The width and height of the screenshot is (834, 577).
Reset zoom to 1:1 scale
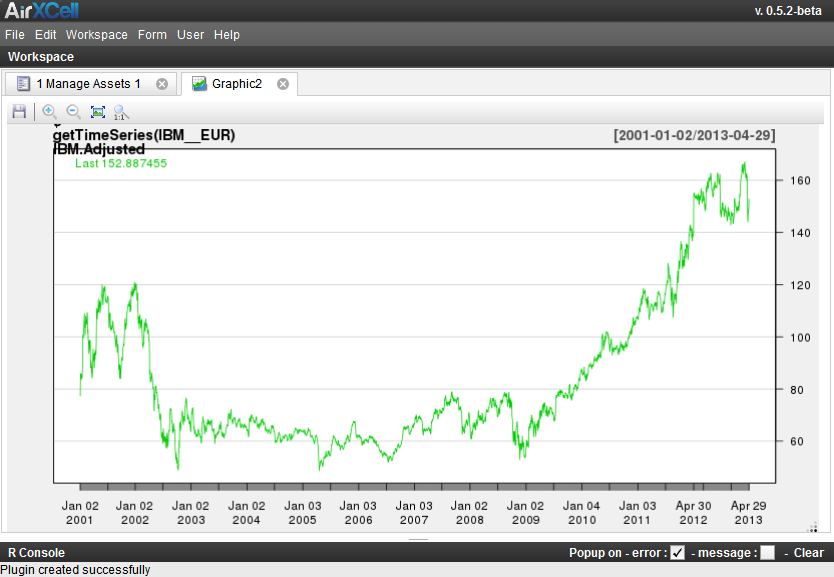pyautogui.click(x=121, y=112)
